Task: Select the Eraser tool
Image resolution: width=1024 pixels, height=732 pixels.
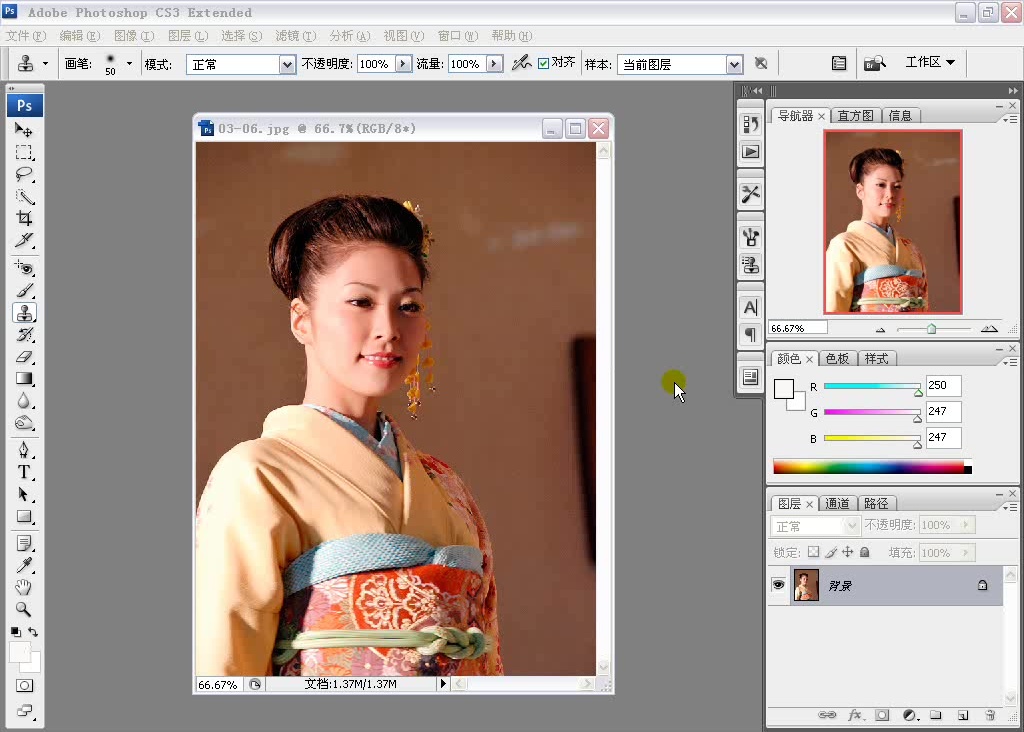Action: 25,356
